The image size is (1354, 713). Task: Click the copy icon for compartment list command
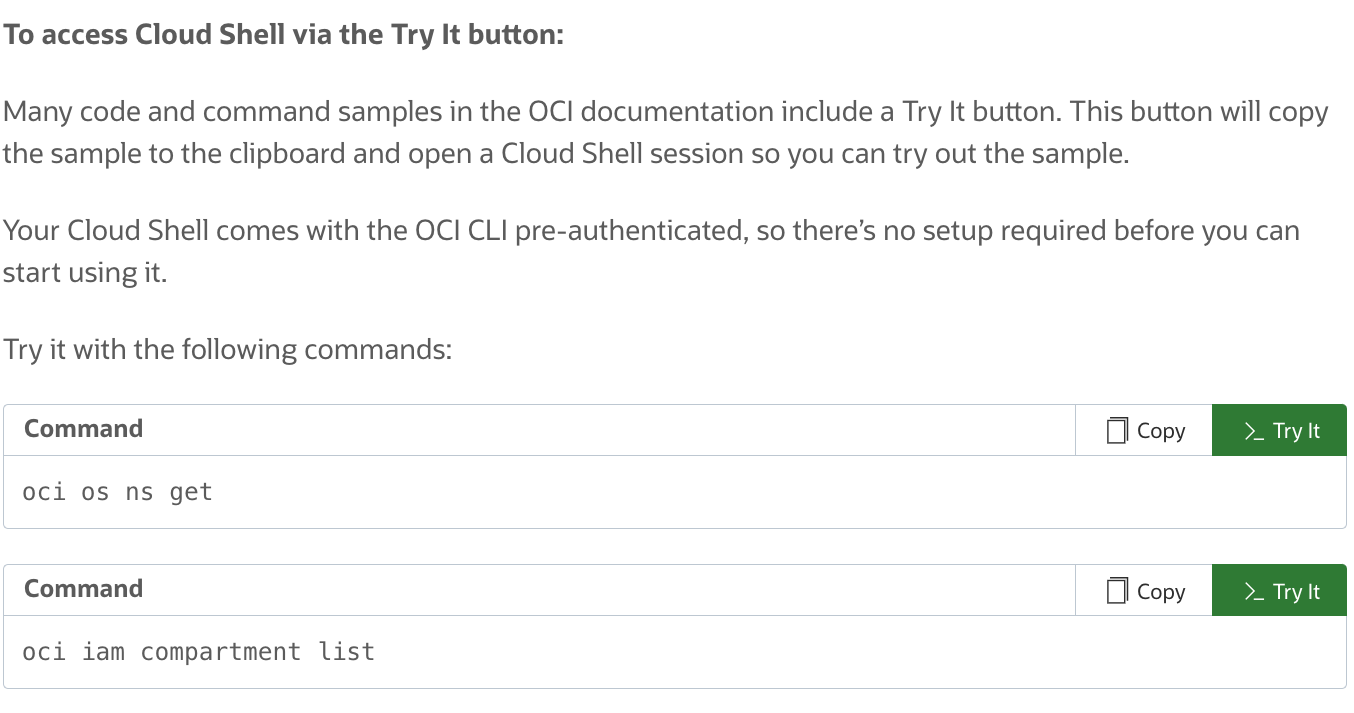1117,592
